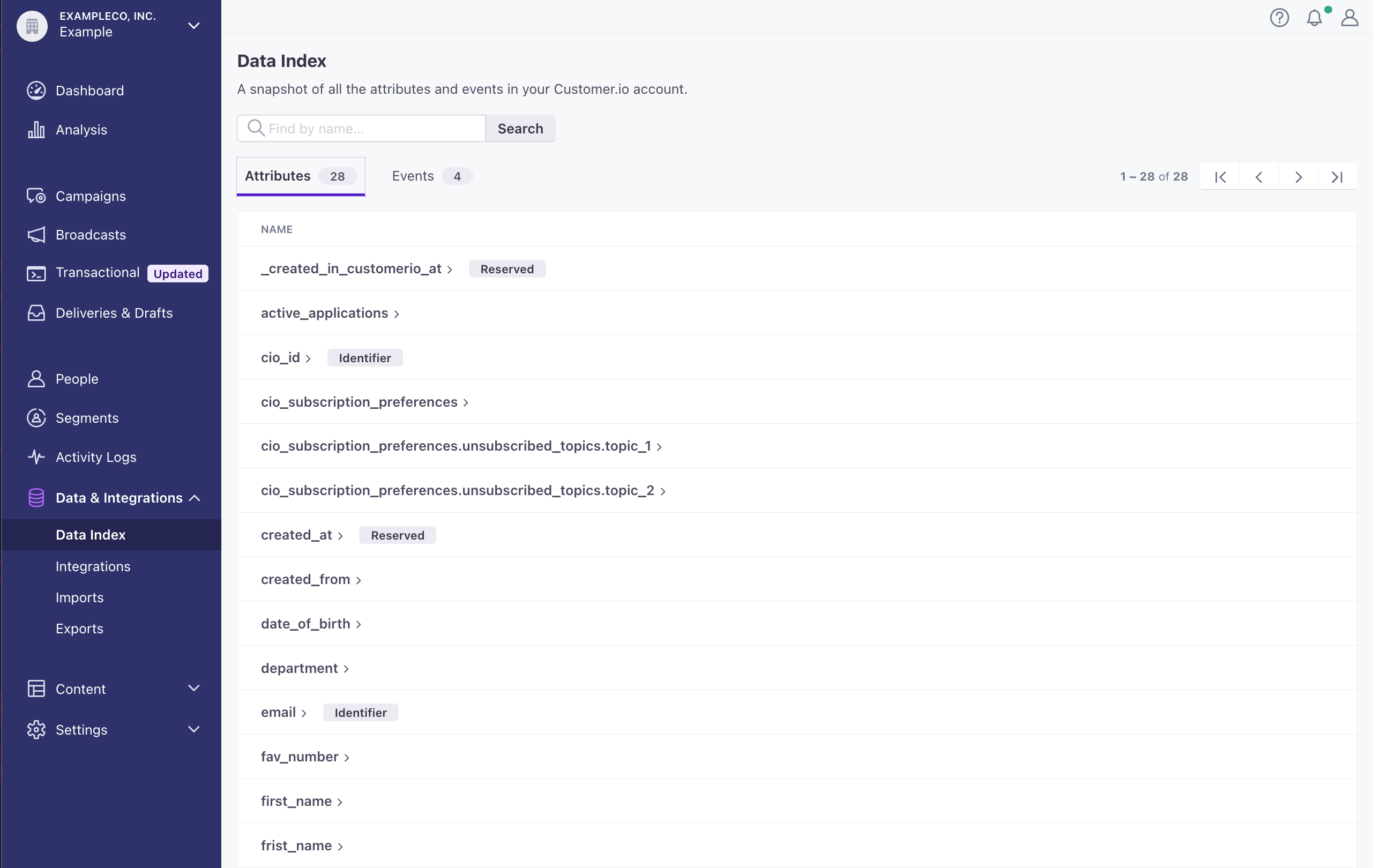Click the Segments sidebar icon
This screenshot has height=868, width=1373.
tap(36, 418)
